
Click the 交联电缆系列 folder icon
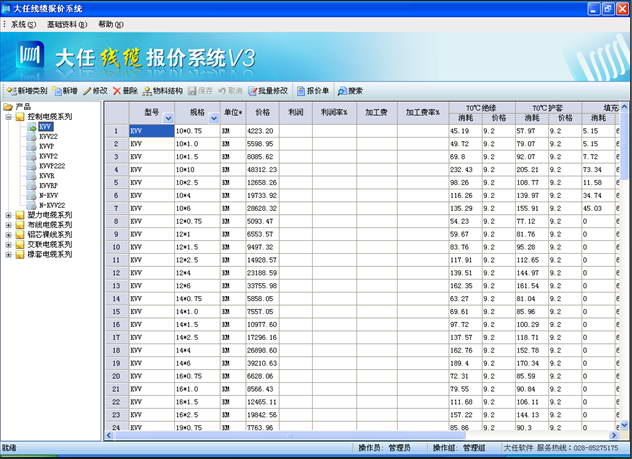[x=20, y=245]
